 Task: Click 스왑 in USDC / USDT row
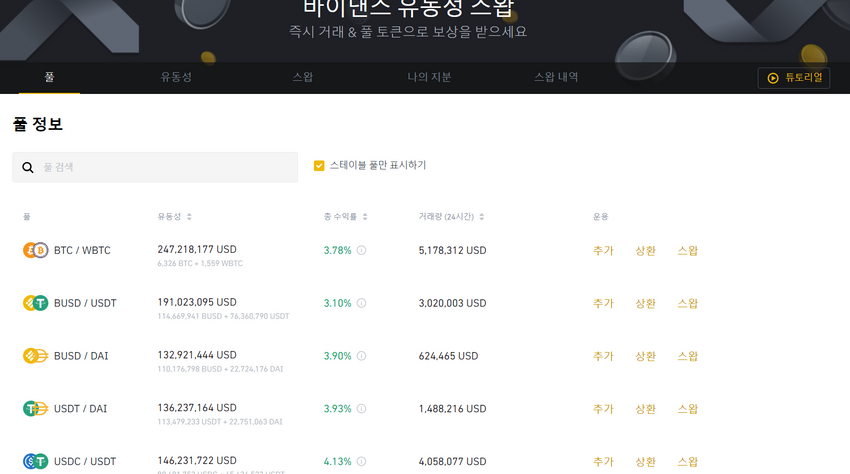point(687,462)
